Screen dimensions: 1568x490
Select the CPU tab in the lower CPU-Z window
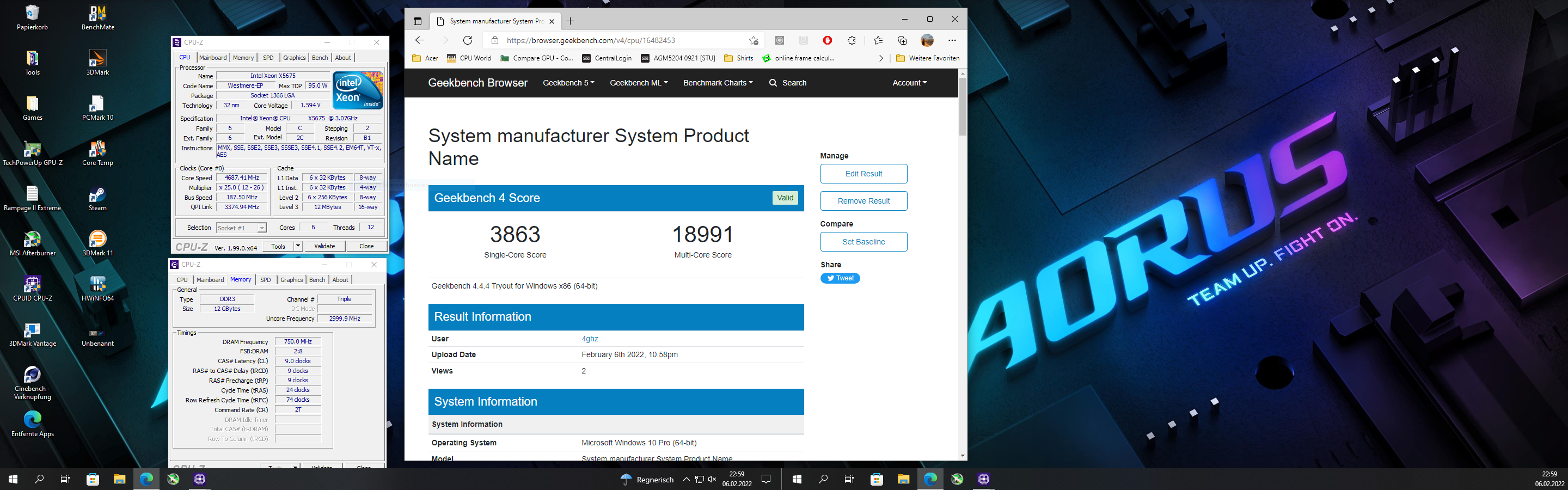click(x=182, y=280)
